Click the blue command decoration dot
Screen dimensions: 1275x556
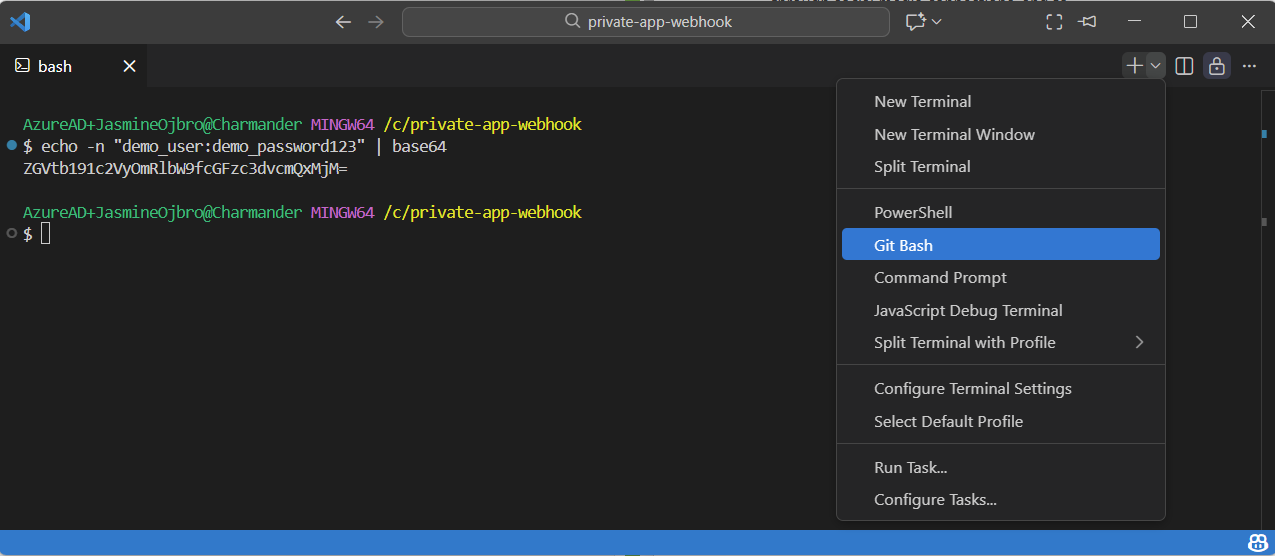(11, 146)
